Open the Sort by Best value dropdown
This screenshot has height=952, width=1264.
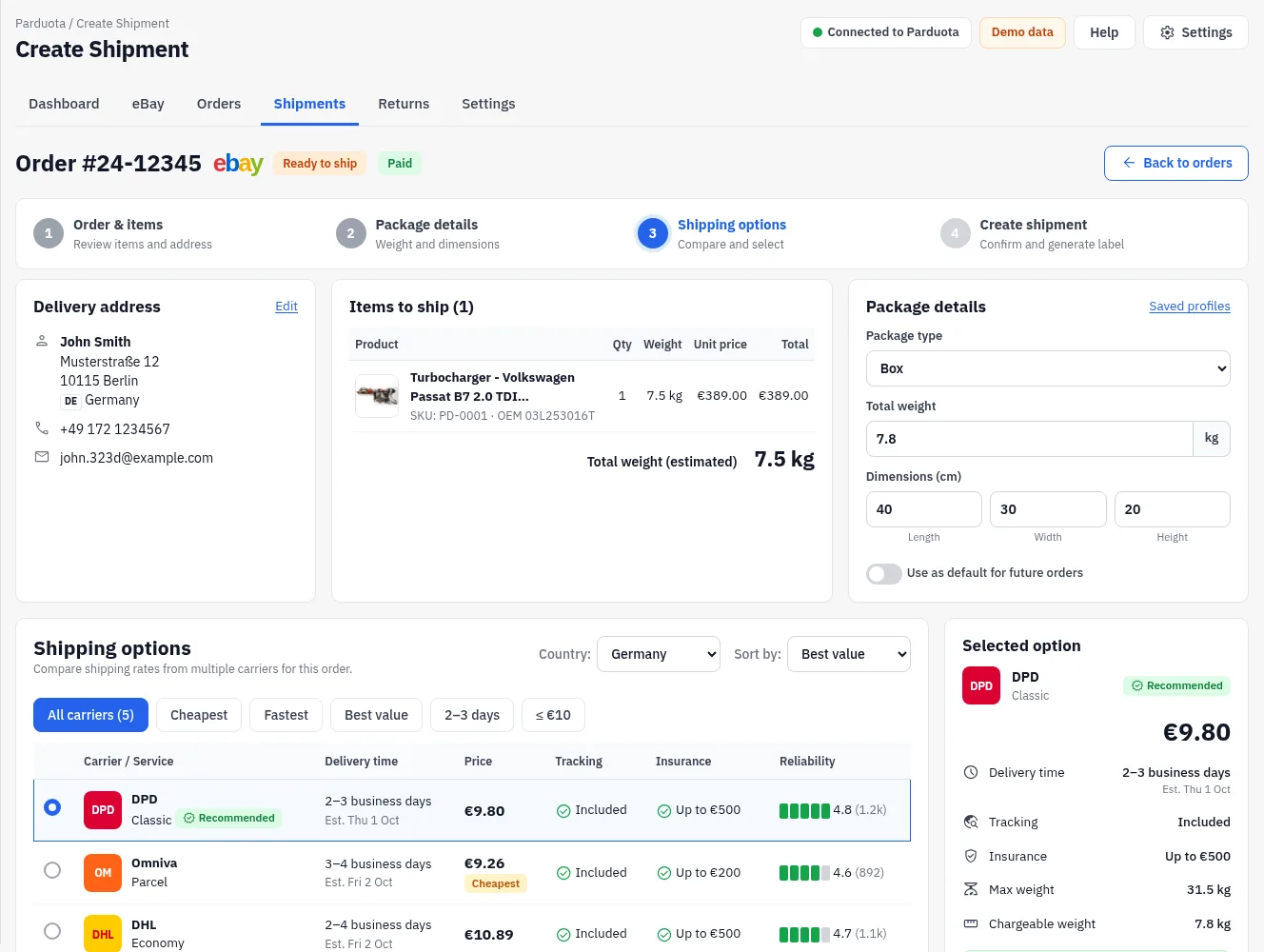point(849,654)
